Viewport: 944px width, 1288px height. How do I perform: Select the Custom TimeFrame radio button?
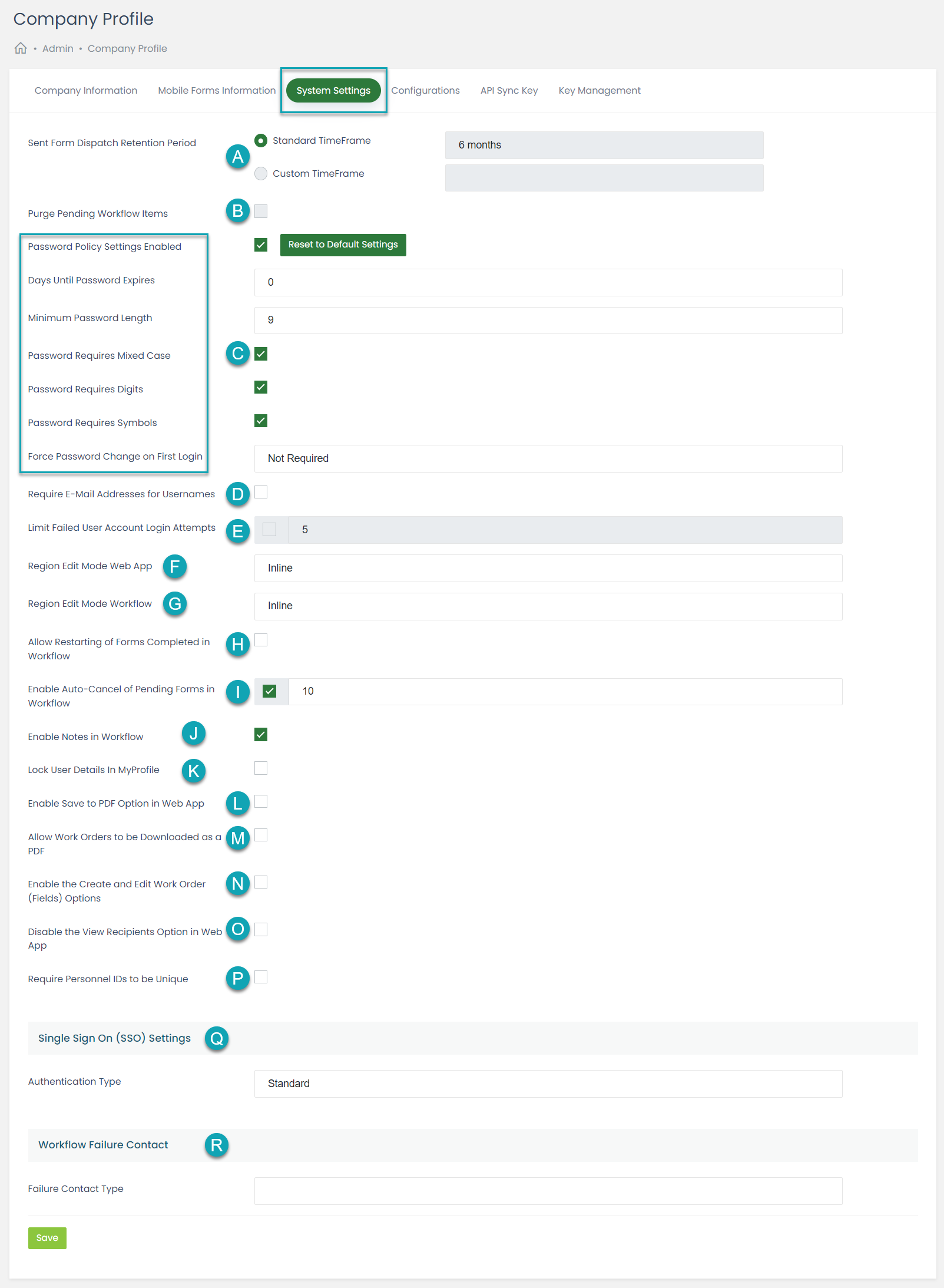(261, 174)
